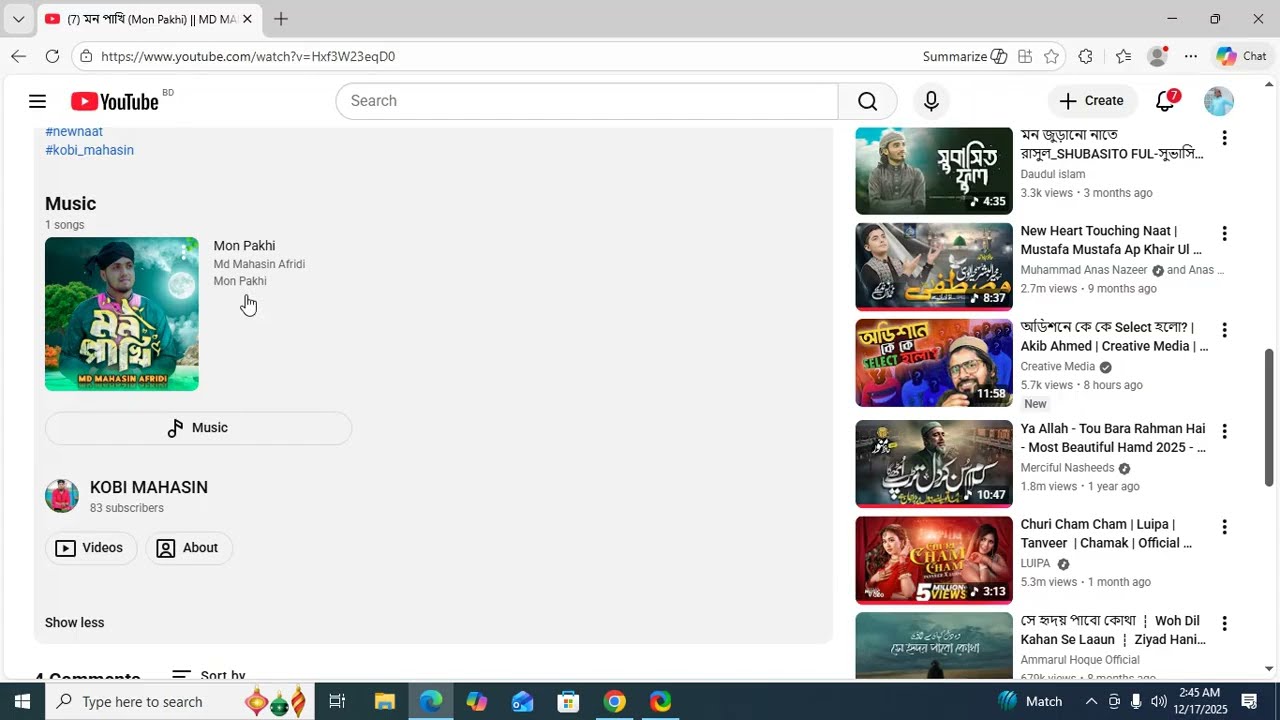This screenshot has height=720, width=1280.
Task: Open KOBI MAHASIN channel avatar
Action: click(62, 496)
